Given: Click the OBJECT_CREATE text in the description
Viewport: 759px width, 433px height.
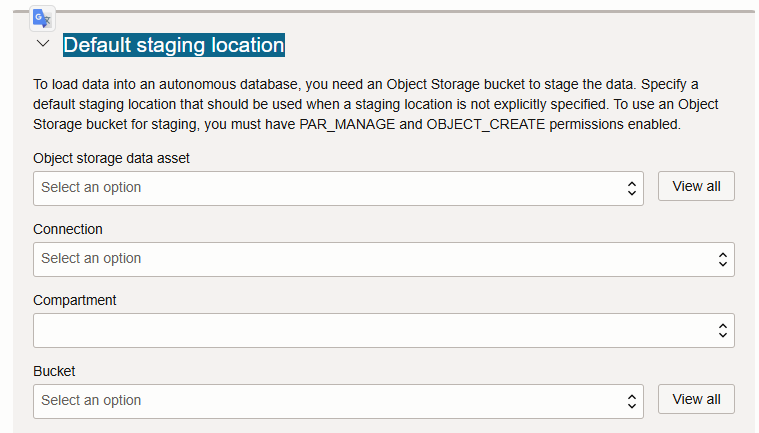Looking at the screenshot, I should tap(486, 124).
